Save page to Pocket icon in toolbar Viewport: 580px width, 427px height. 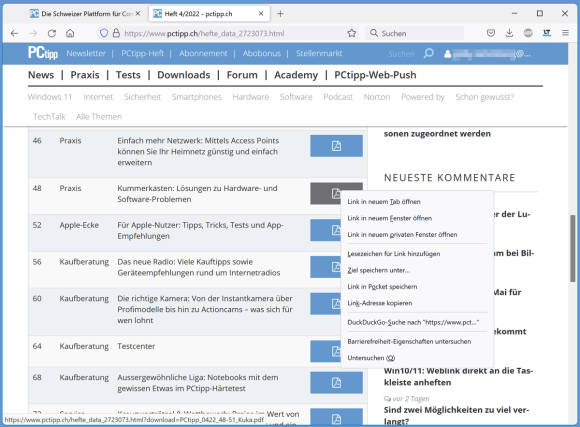click(491, 33)
